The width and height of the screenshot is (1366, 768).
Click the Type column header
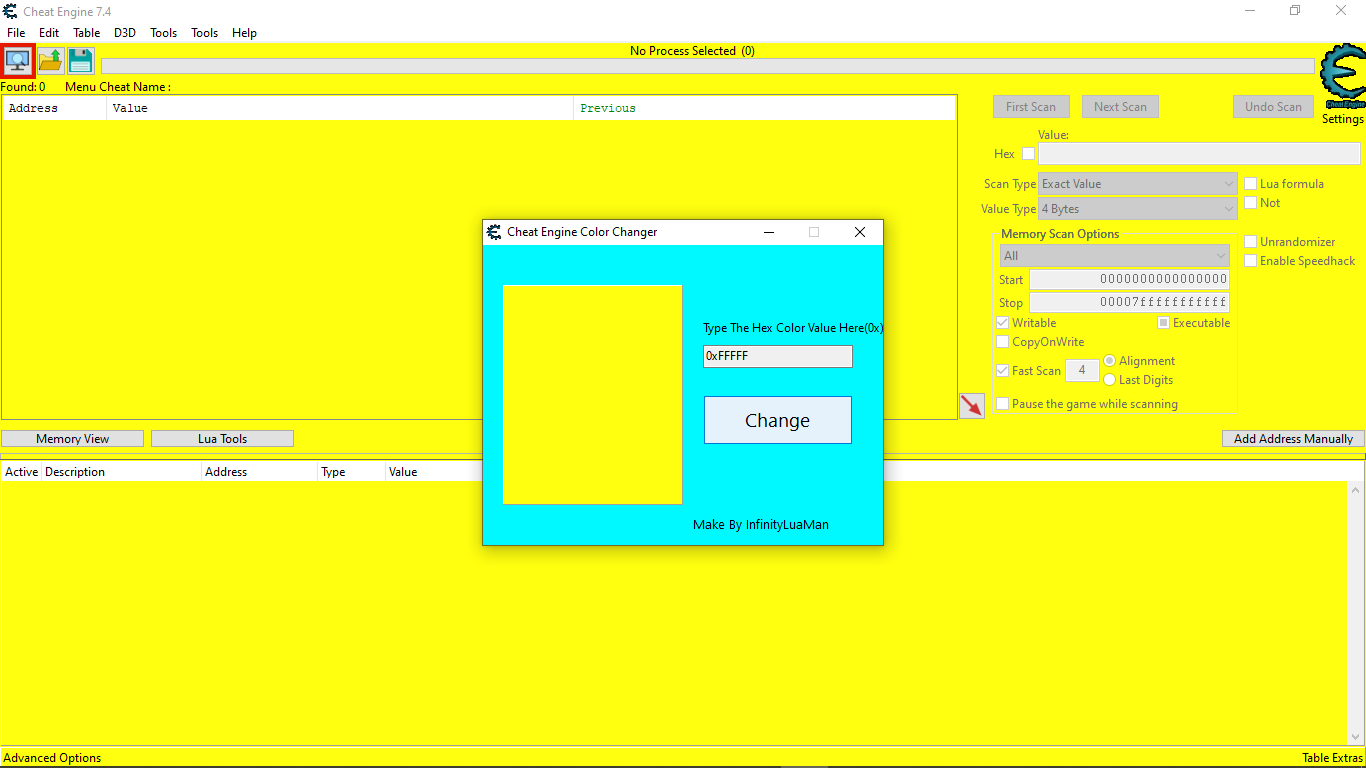click(x=351, y=472)
